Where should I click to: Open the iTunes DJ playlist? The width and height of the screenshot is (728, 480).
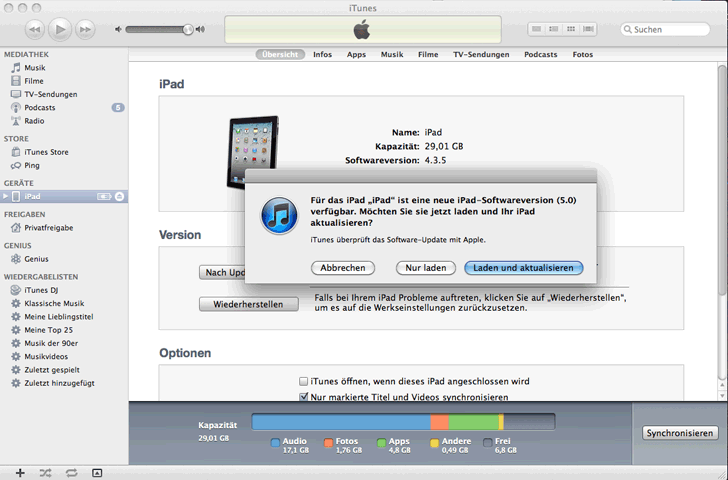point(41,290)
